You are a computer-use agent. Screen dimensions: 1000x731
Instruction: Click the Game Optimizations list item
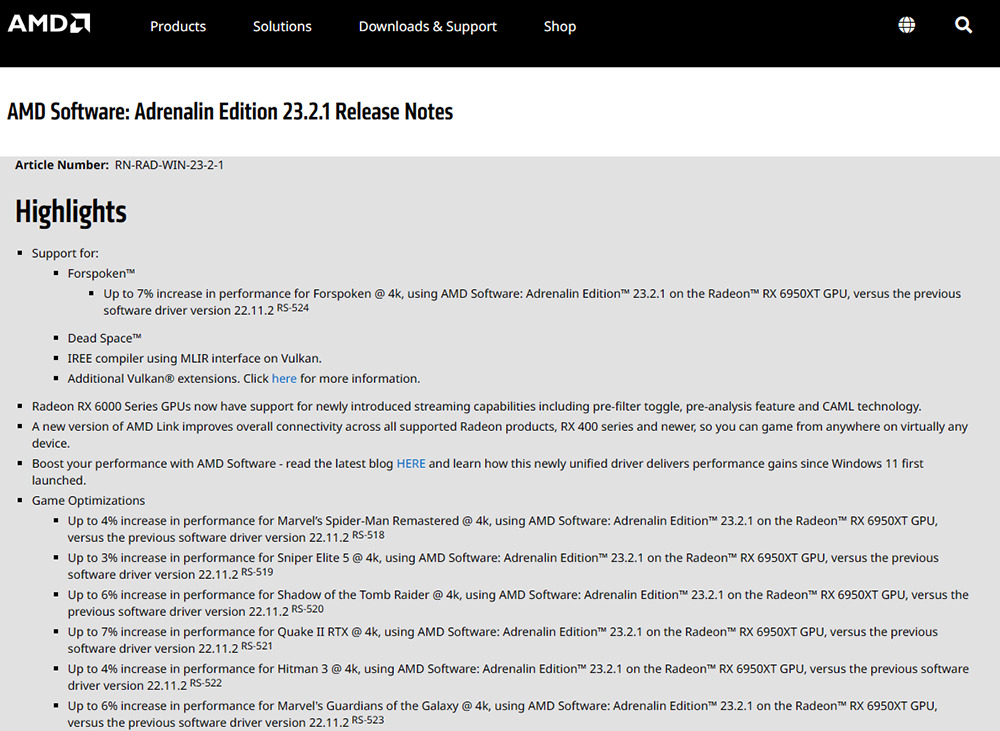(88, 501)
